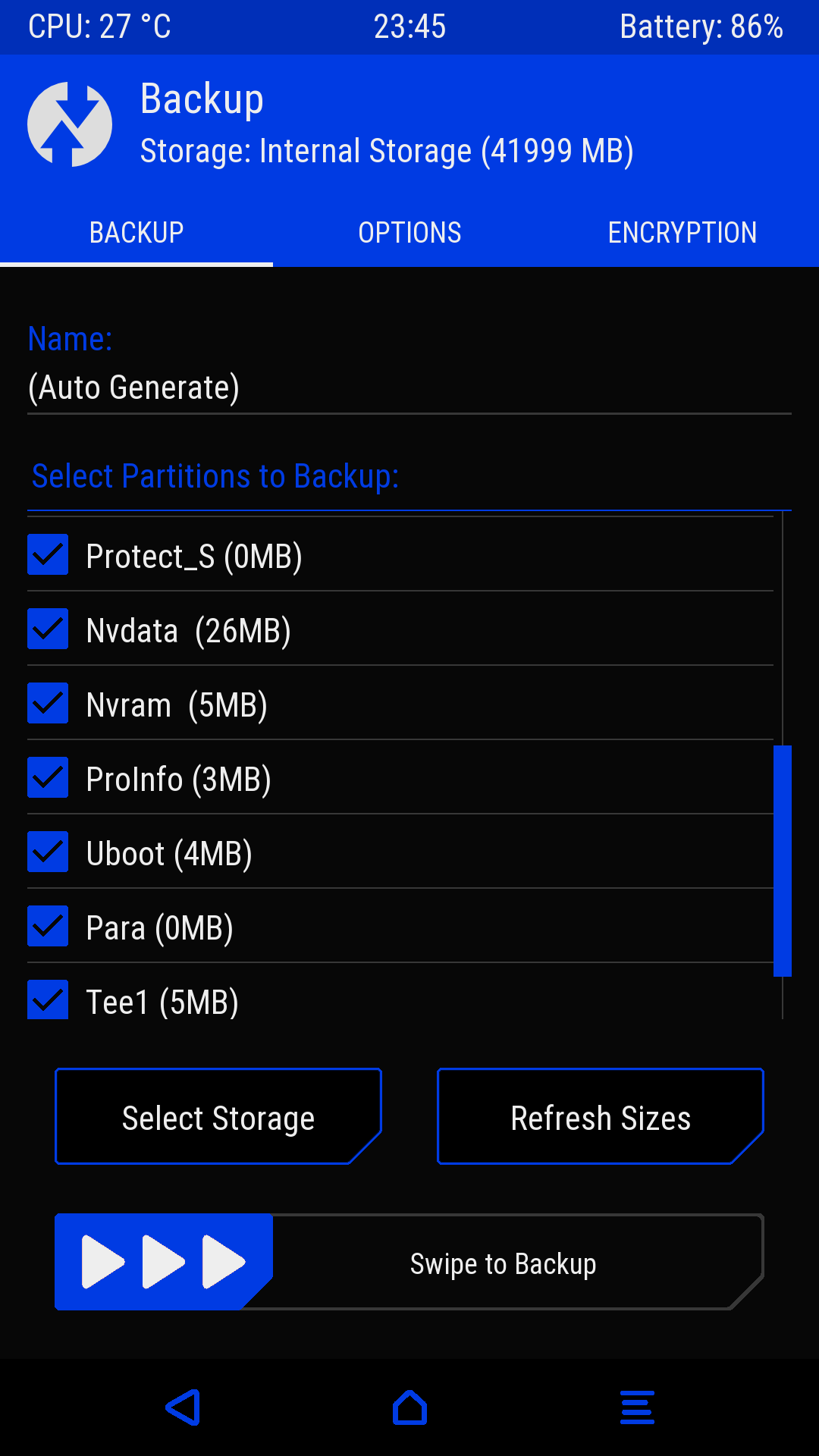Uncheck the Protect_S partition checkbox
This screenshot has width=819, height=1456.
pyautogui.click(x=48, y=555)
